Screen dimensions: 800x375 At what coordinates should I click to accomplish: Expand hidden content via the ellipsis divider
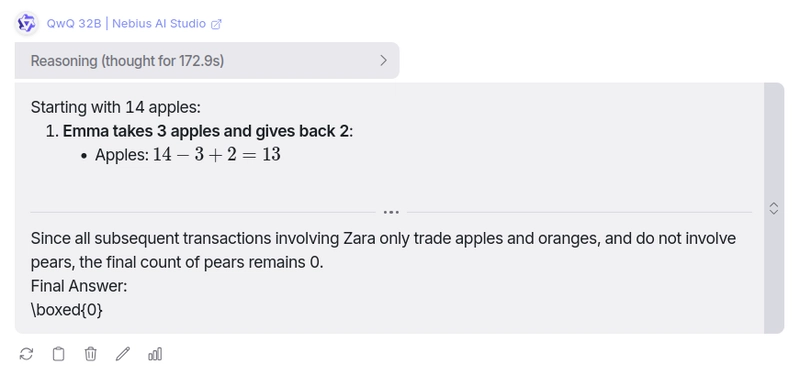pos(391,212)
